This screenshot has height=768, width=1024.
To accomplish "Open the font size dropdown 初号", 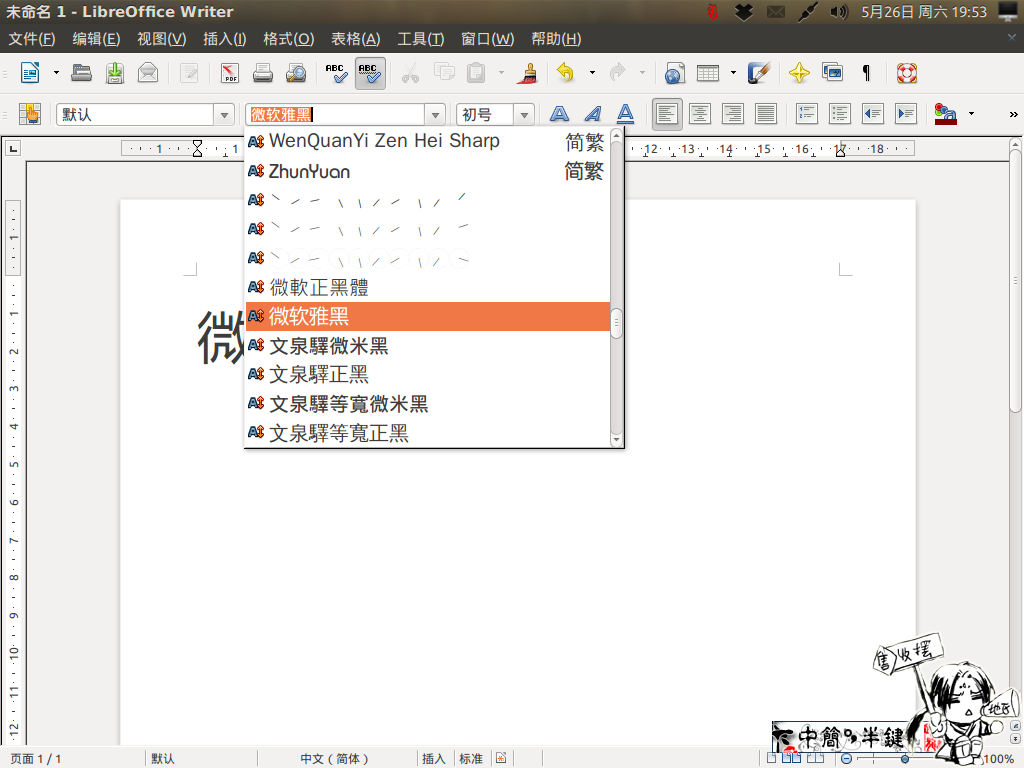I will [x=524, y=115].
